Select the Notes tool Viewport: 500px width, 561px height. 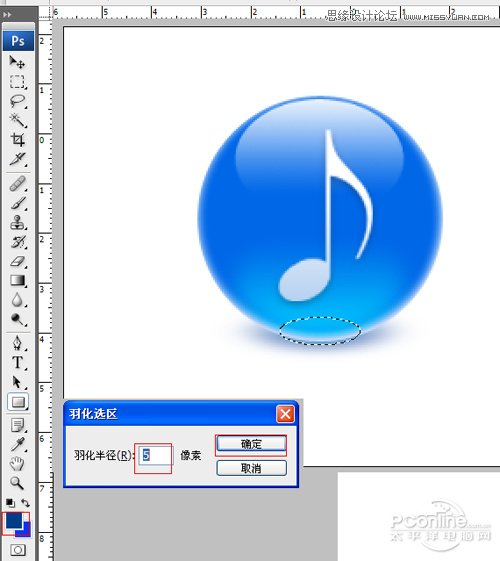click(x=17, y=425)
